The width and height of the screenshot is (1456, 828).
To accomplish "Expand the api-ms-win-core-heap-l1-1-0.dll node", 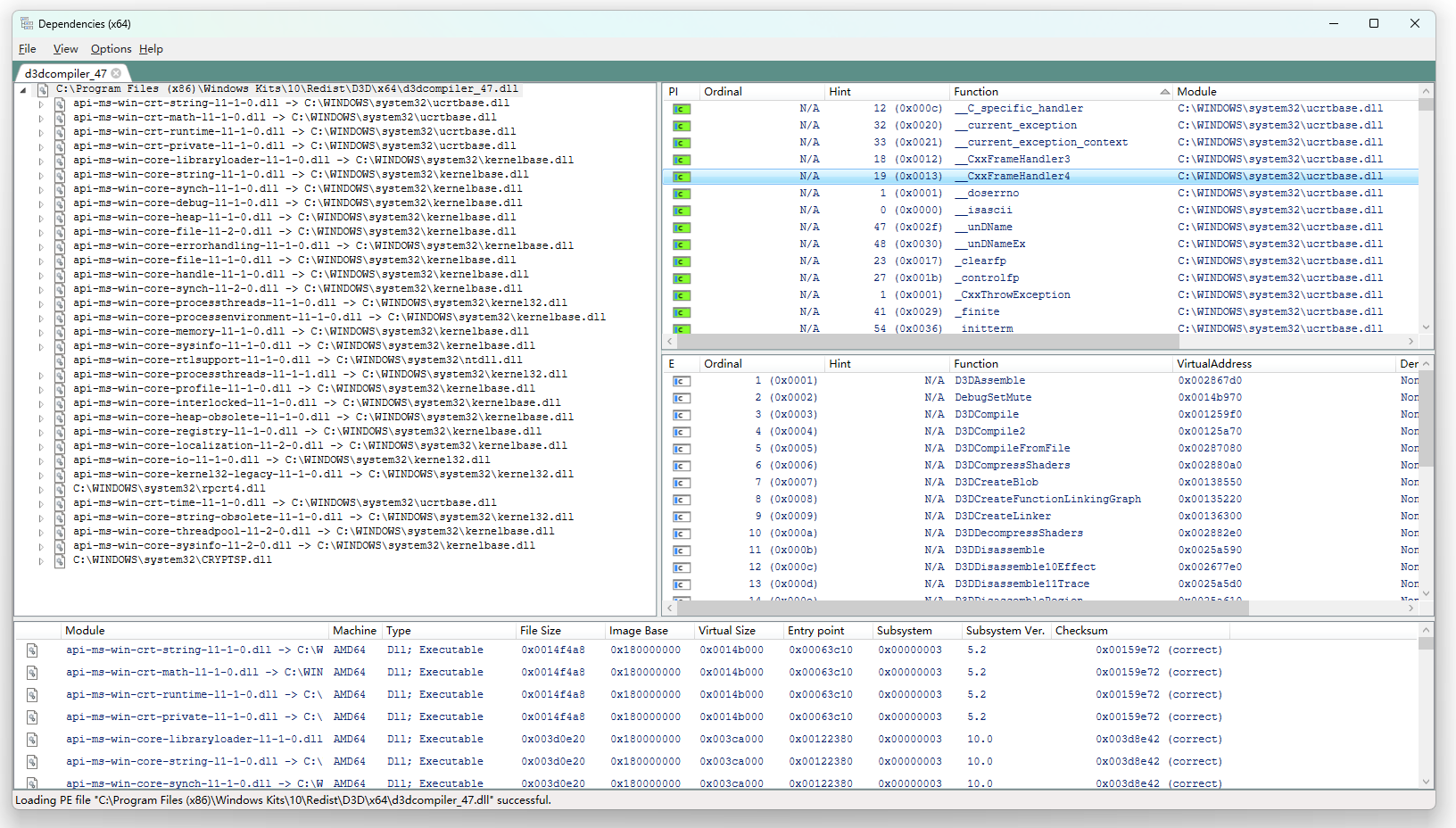I will coord(40,218).
